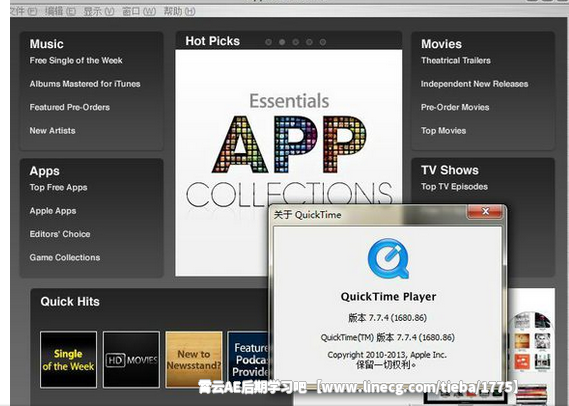Browse New Artists
This screenshot has height=406, width=569.
pyautogui.click(x=53, y=131)
